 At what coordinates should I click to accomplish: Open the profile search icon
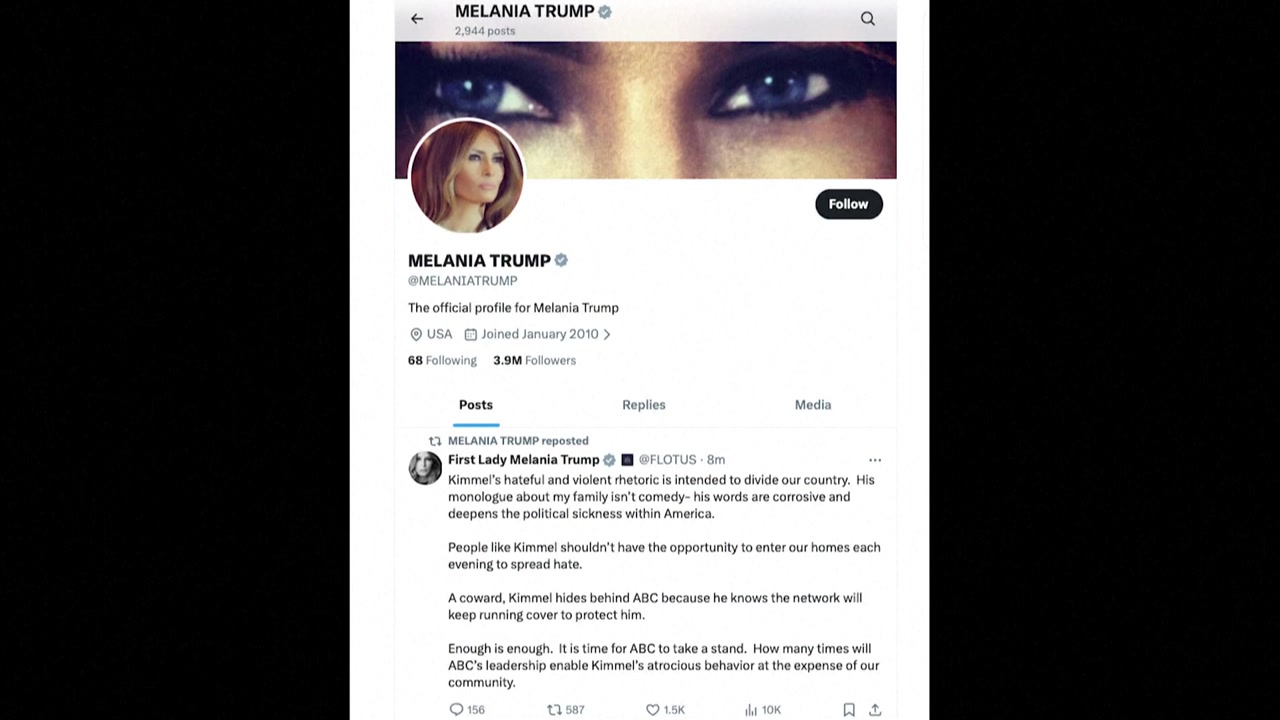coord(867,19)
